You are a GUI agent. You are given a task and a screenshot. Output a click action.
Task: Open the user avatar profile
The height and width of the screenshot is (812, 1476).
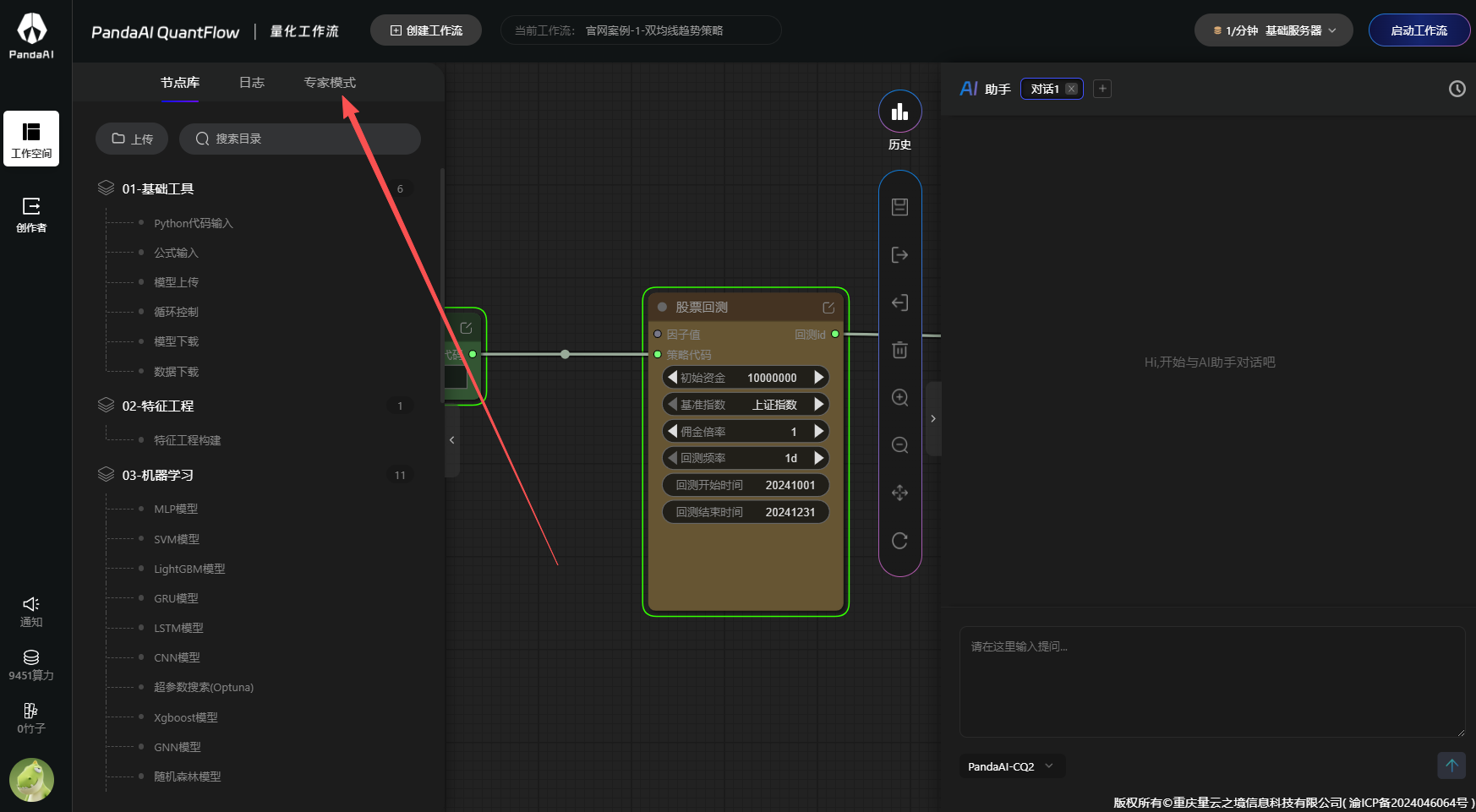31,780
